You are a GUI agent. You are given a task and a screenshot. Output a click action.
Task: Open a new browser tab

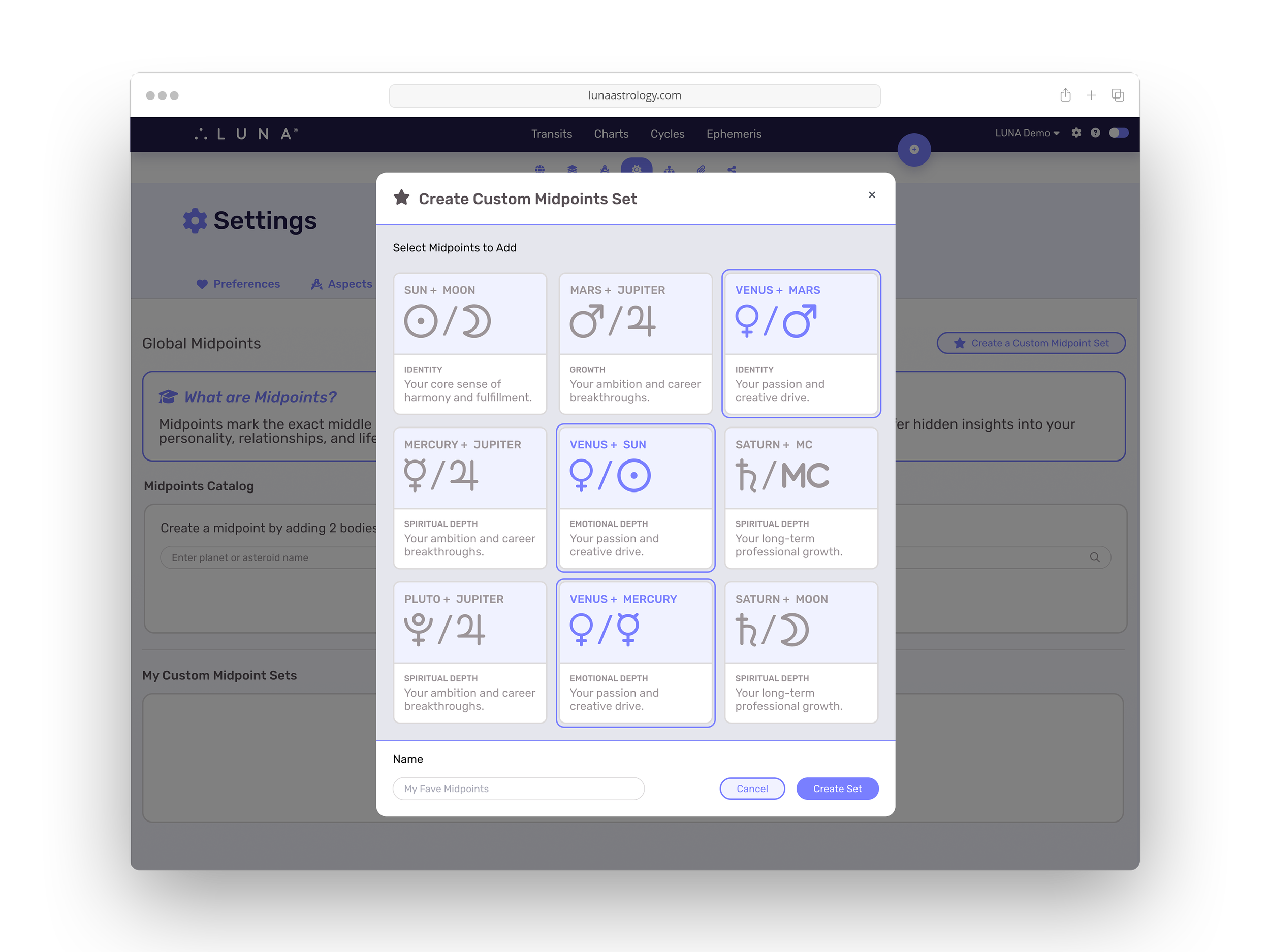(x=1091, y=95)
